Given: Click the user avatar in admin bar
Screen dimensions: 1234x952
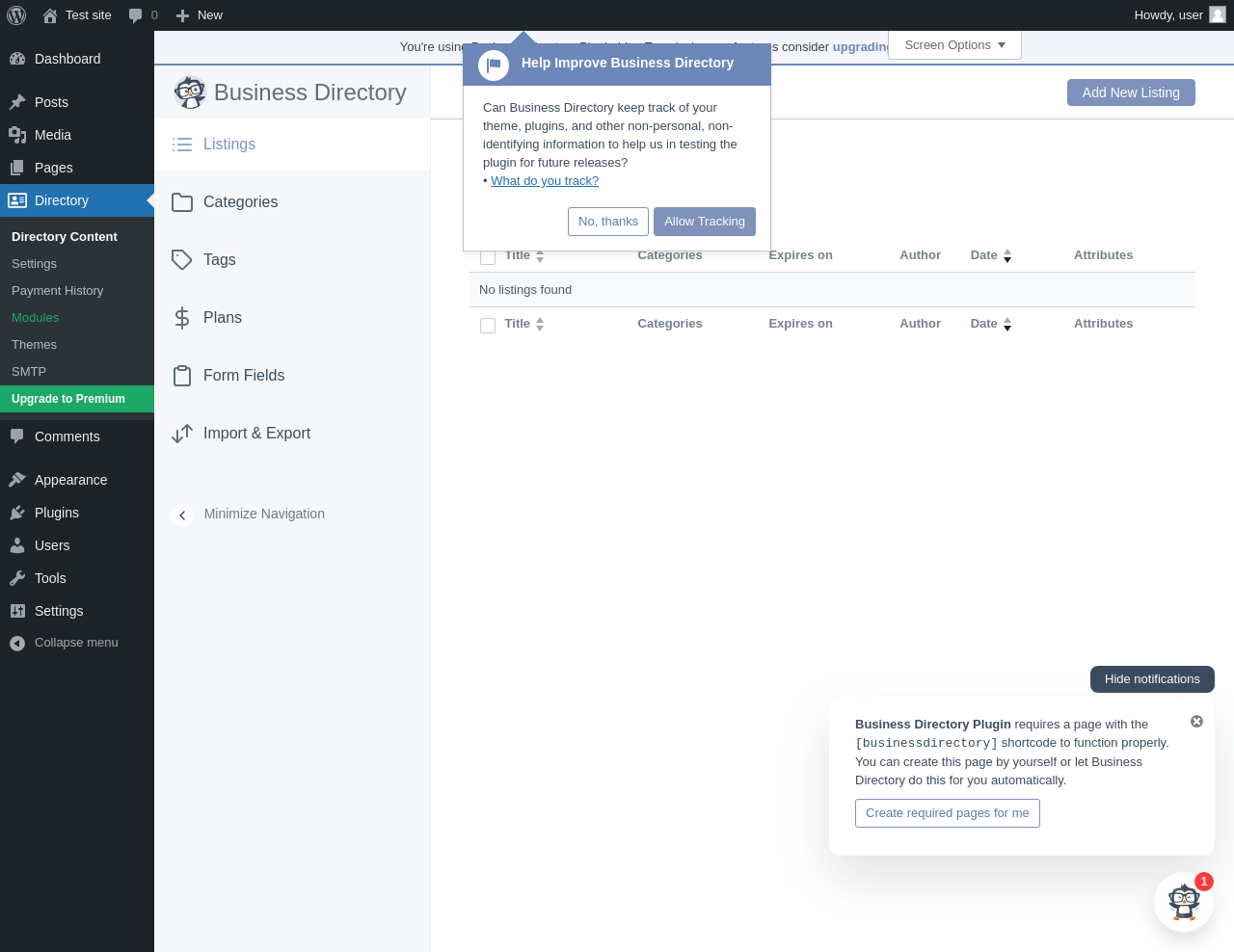Looking at the screenshot, I should pyautogui.click(x=1218, y=14).
